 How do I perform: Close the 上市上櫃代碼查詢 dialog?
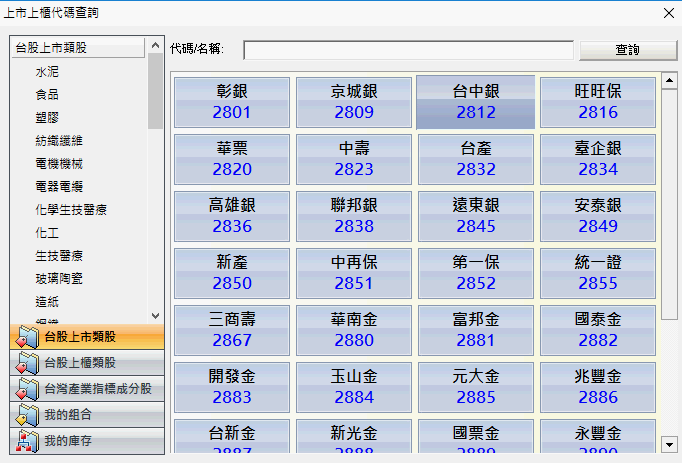pos(668,12)
